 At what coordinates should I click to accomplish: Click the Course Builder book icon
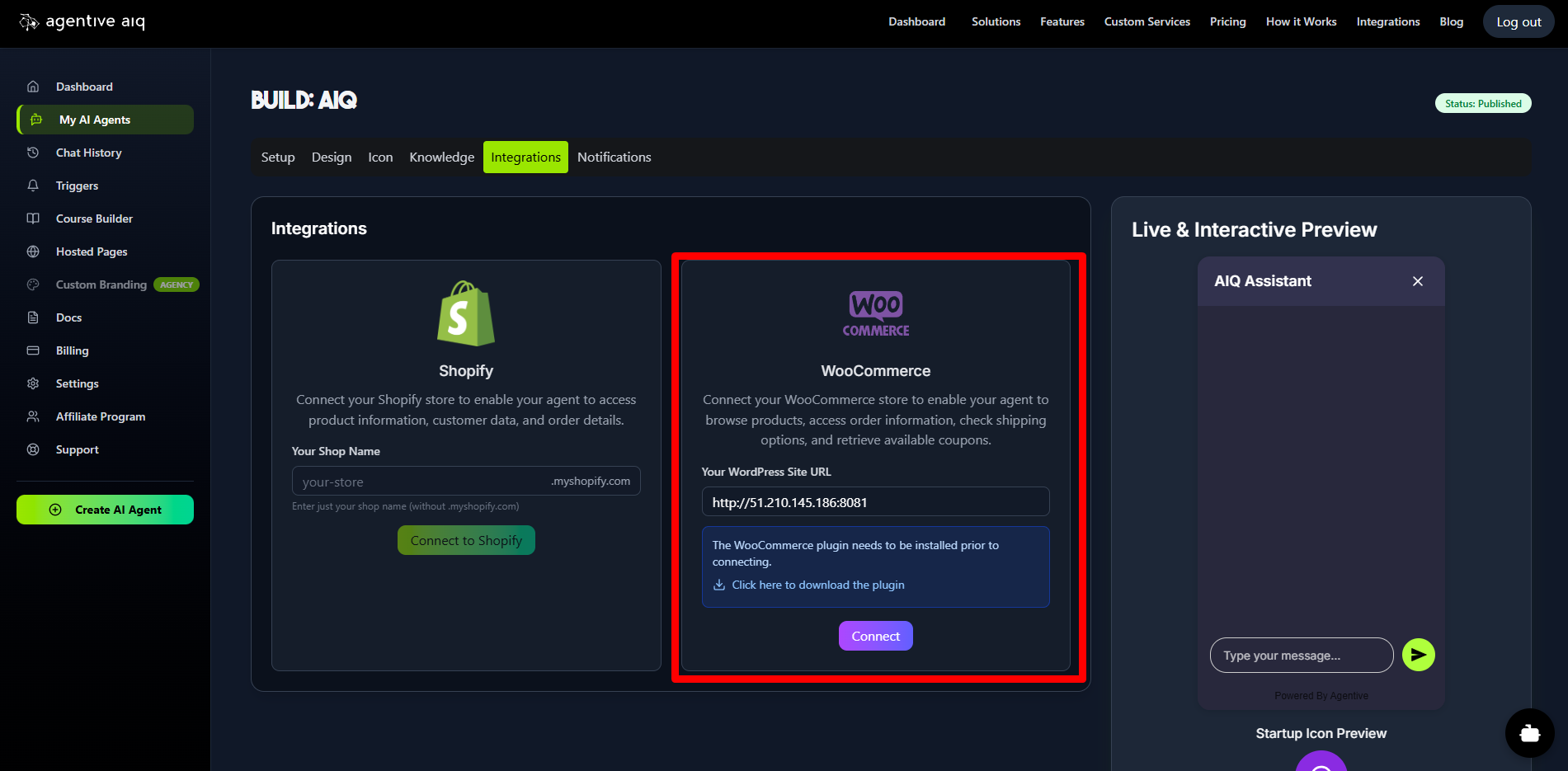33,219
